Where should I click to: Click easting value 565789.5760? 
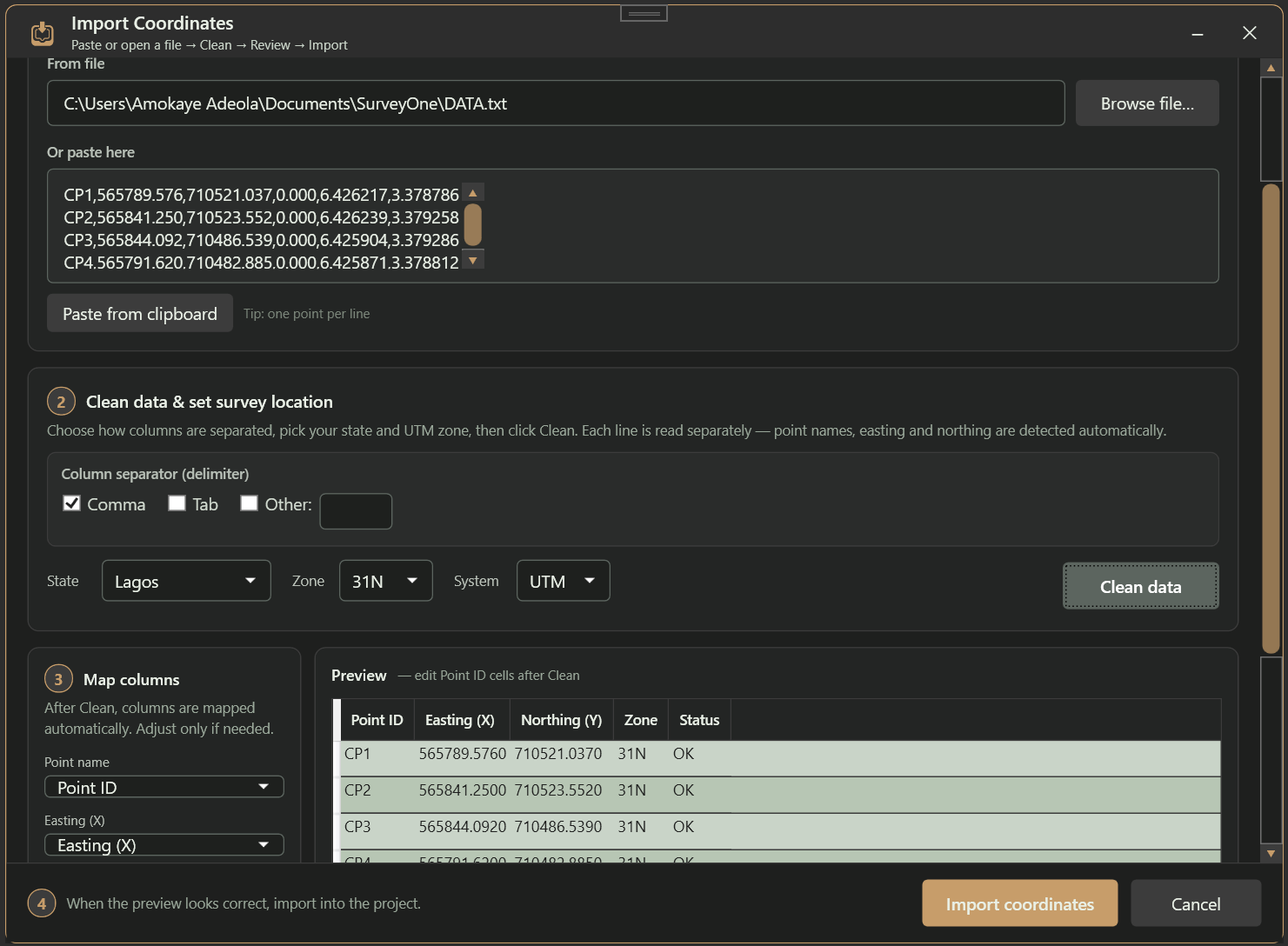tap(463, 754)
